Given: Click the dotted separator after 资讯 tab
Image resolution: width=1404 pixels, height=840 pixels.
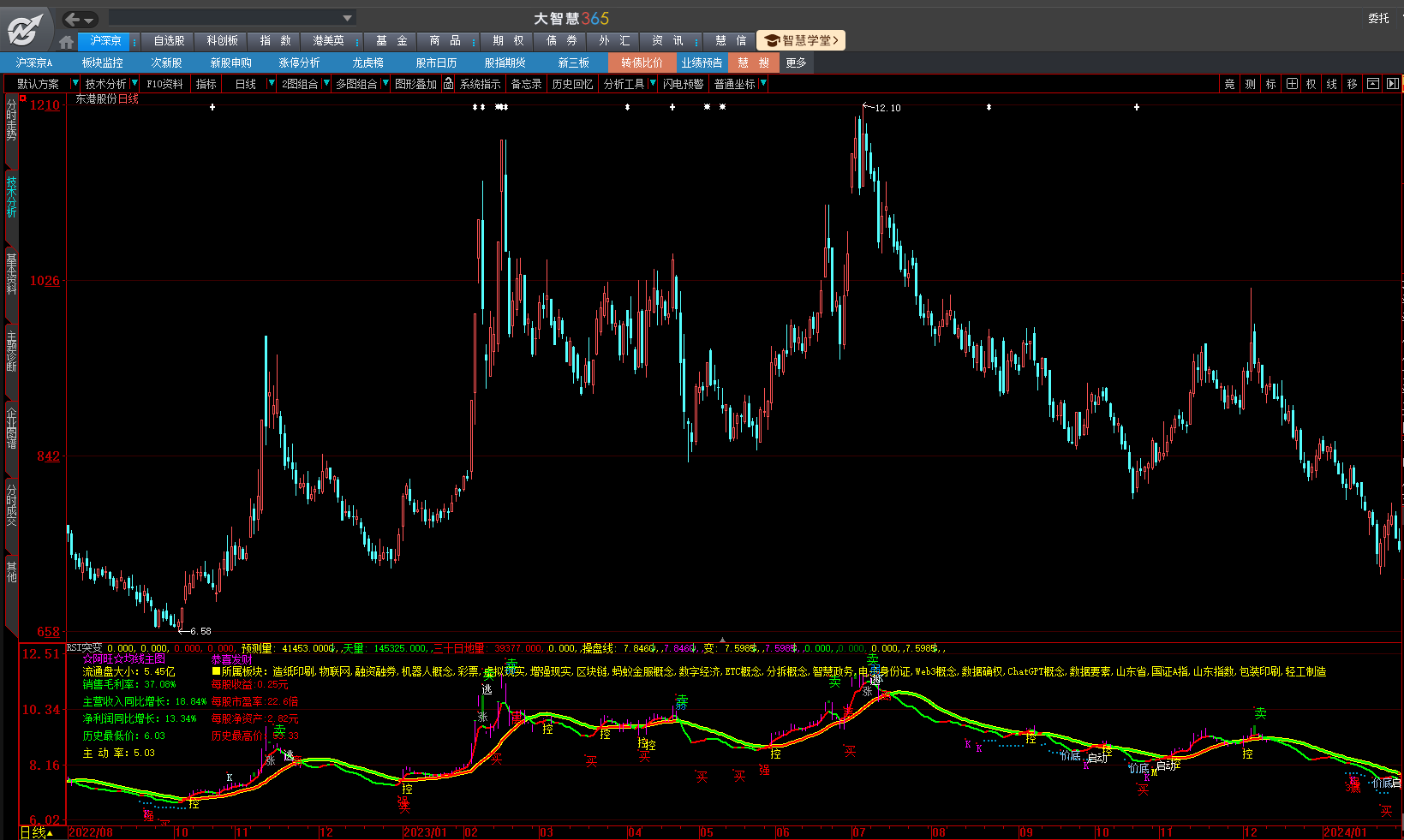Looking at the screenshot, I should 696,41.
